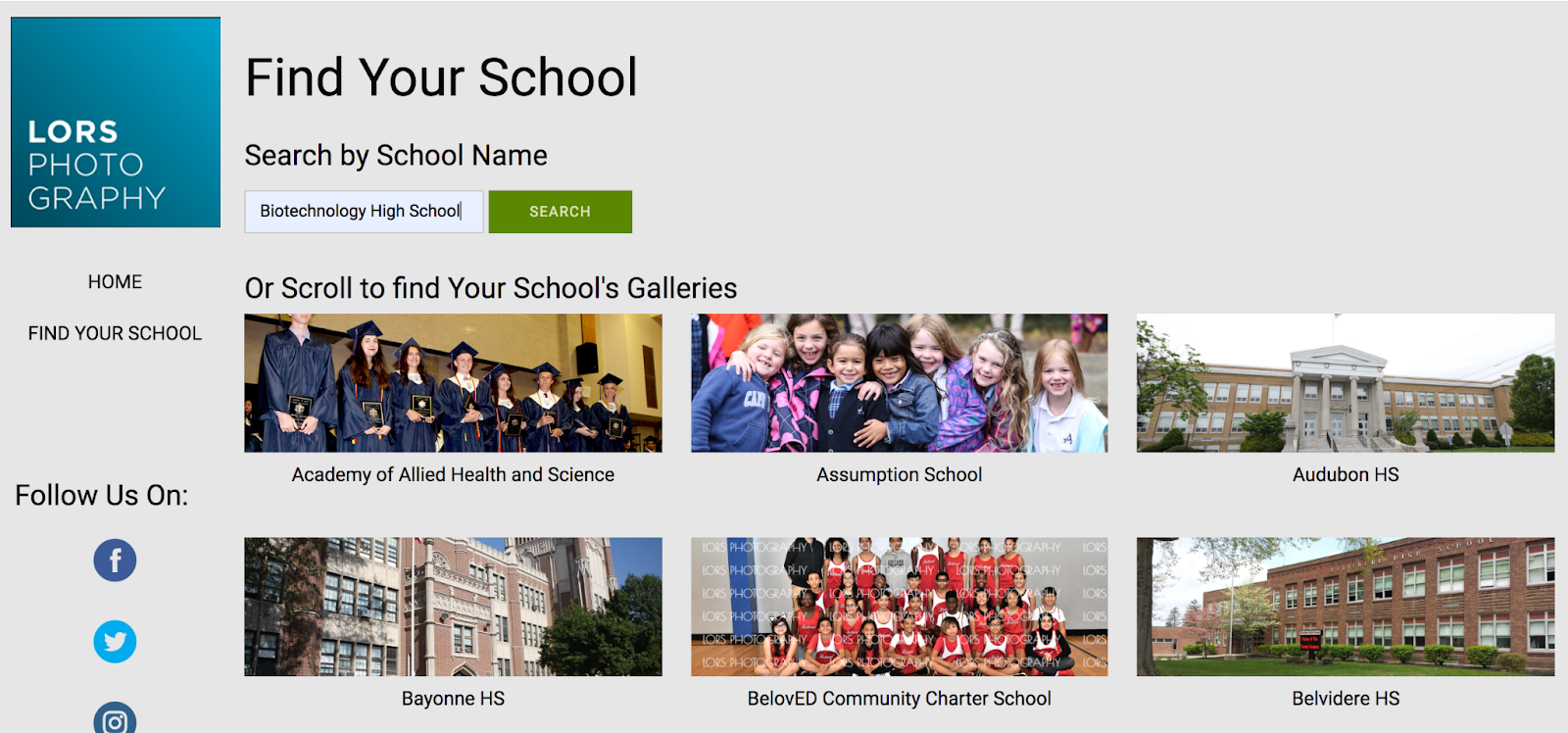
Task: Click the Assumption School text link
Action: coord(900,474)
